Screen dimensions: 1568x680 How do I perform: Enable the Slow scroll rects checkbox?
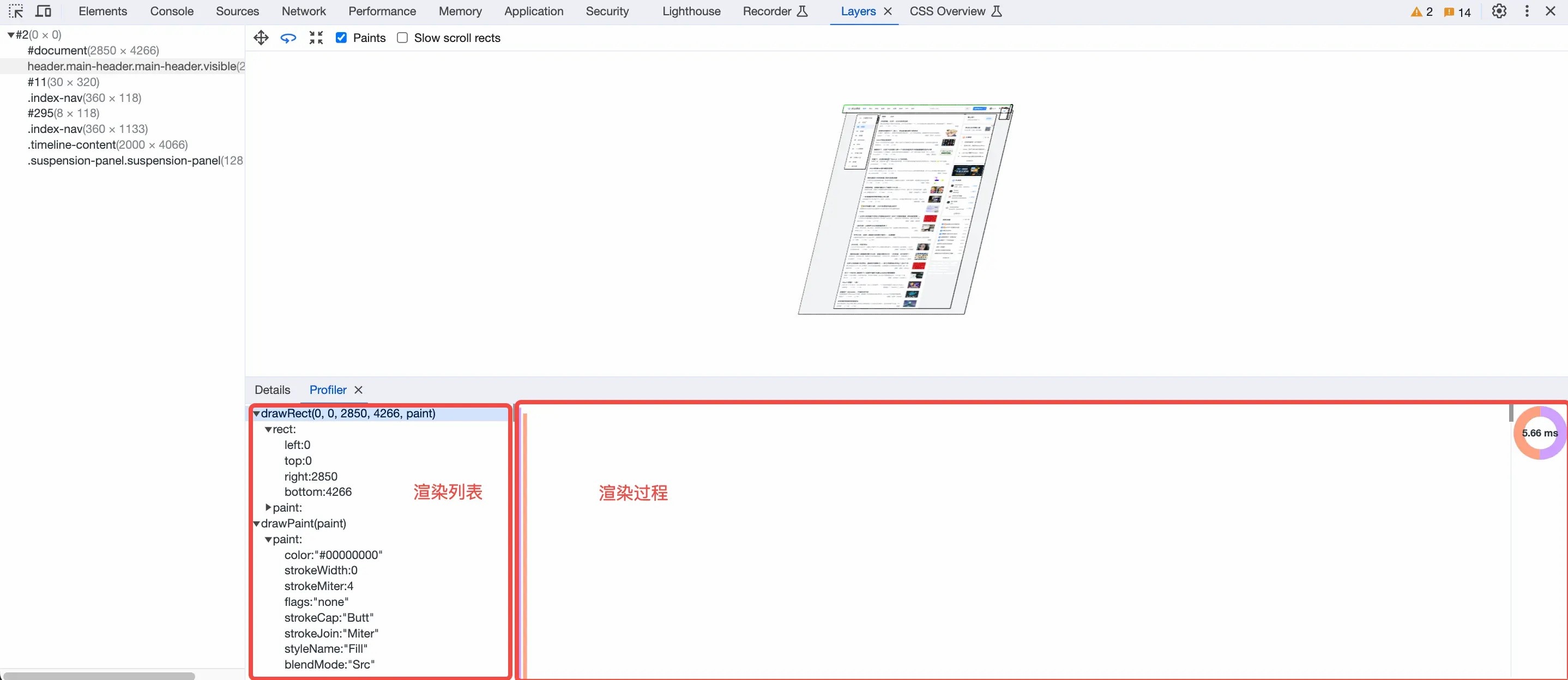[402, 38]
